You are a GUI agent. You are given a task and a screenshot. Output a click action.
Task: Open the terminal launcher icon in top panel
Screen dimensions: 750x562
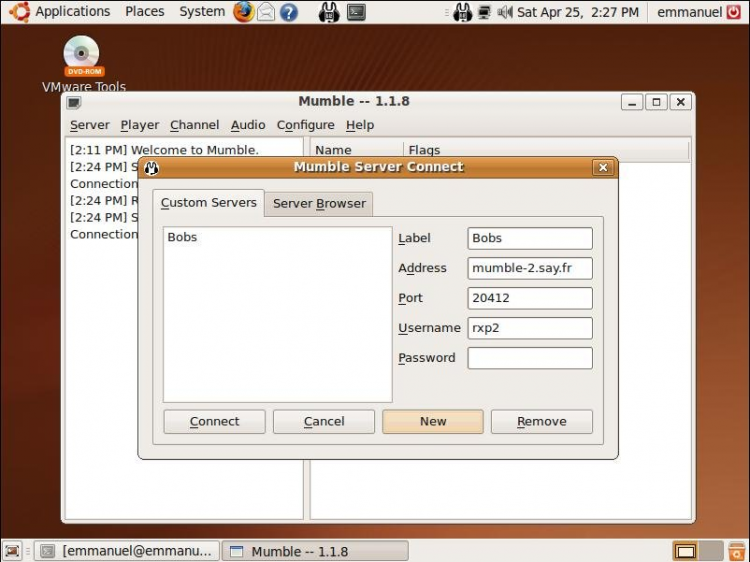coord(356,12)
